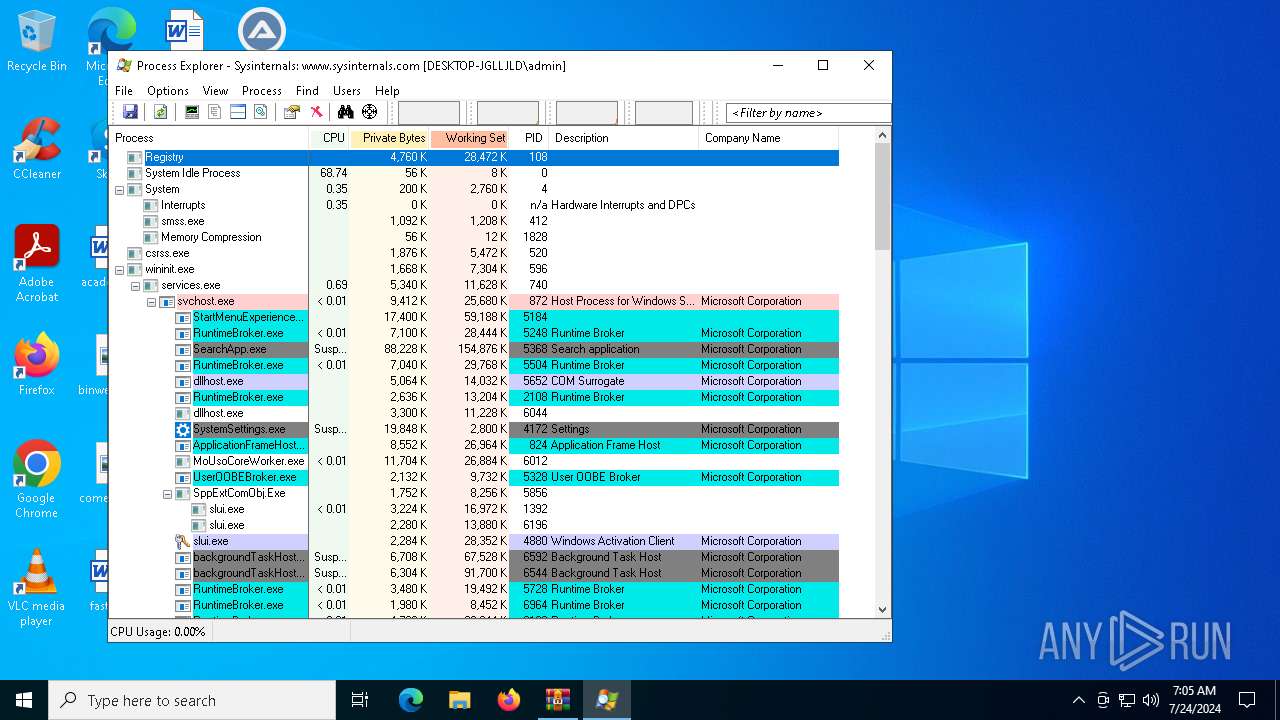Select the UserOOBEBroker.exe row
The height and width of the screenshot is (720, 1280).
[474, 477]
